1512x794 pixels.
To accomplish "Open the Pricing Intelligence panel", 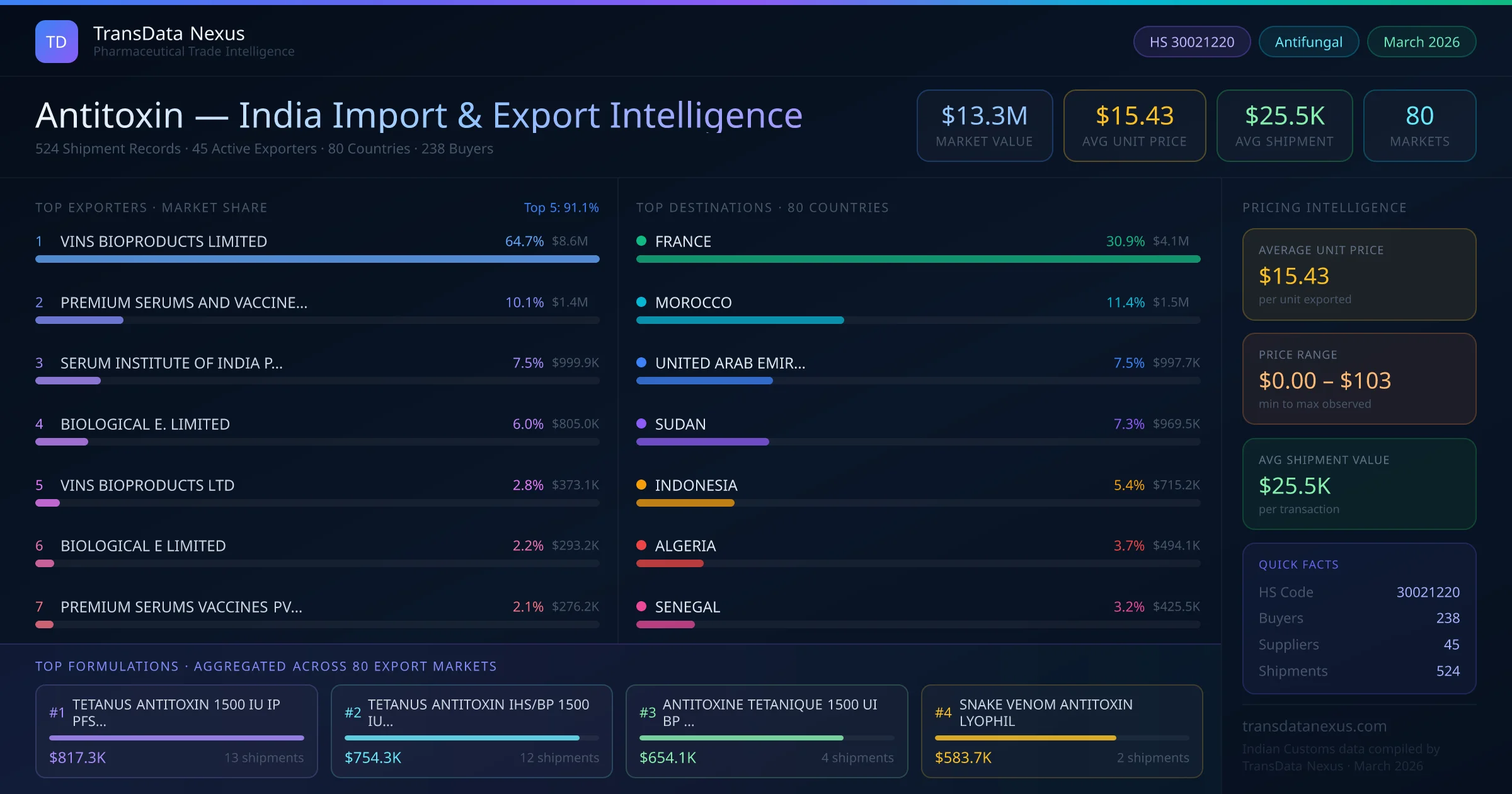I will [x=1324, y=207].
